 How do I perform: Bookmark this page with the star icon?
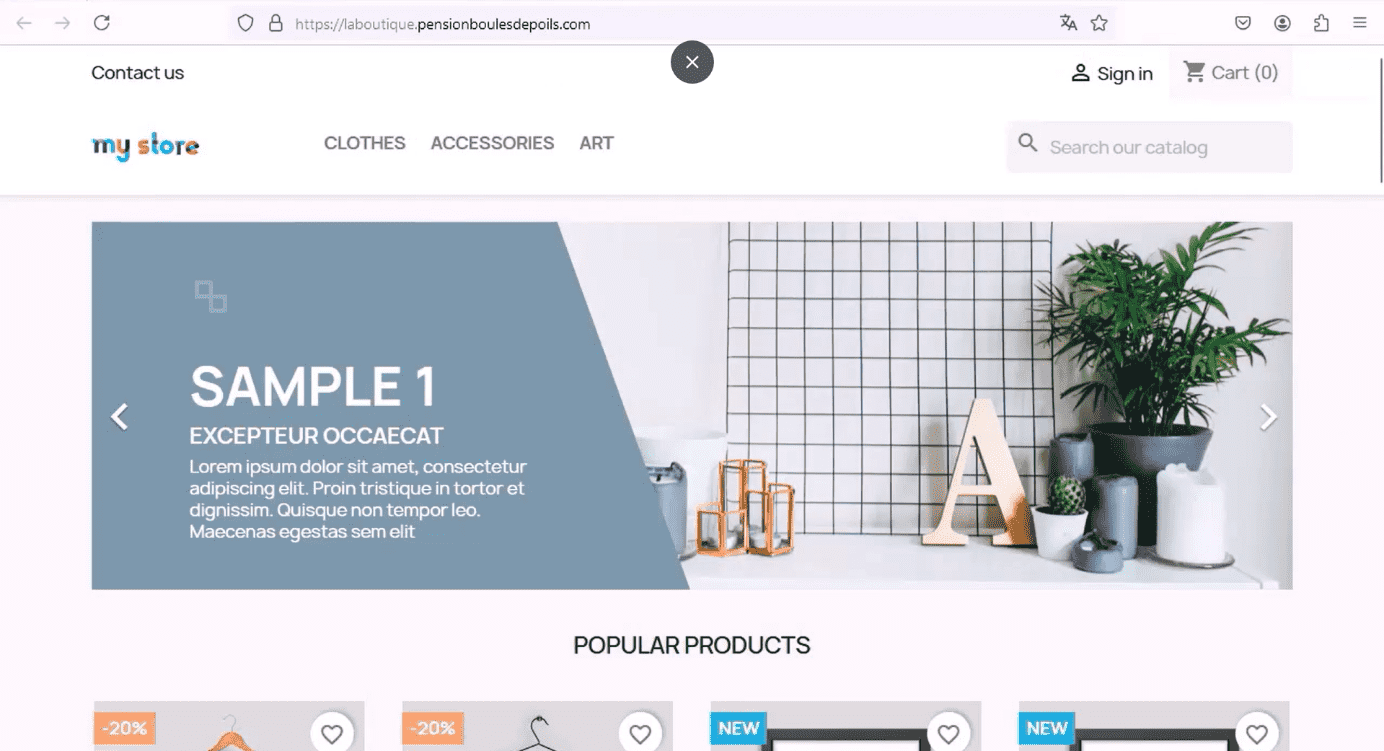1099,23
